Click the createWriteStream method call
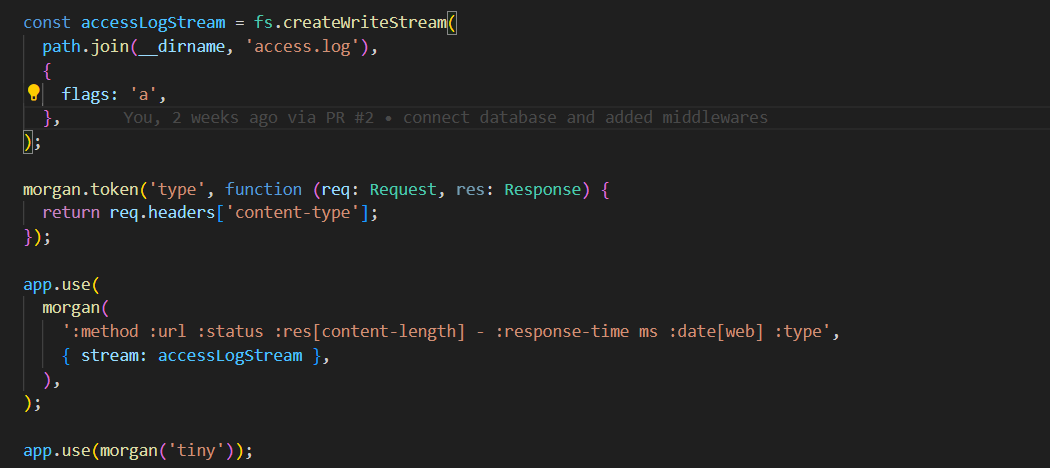The height and width of the screenshot is (468, 1050). pyautogui.click(x=364, y=22)
